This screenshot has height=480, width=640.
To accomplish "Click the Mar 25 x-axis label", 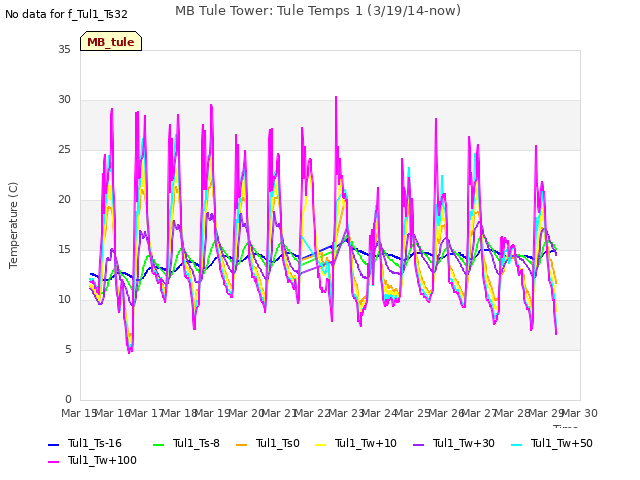I will tap(413, 413).
